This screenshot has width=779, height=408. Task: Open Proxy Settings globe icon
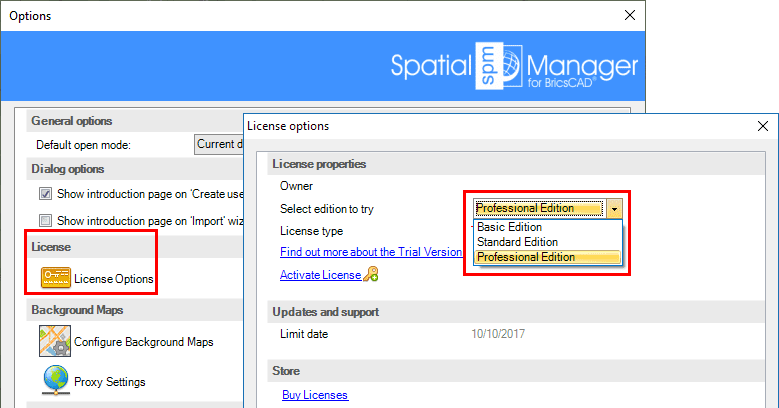pyautogui.click(x=56, y=380)
